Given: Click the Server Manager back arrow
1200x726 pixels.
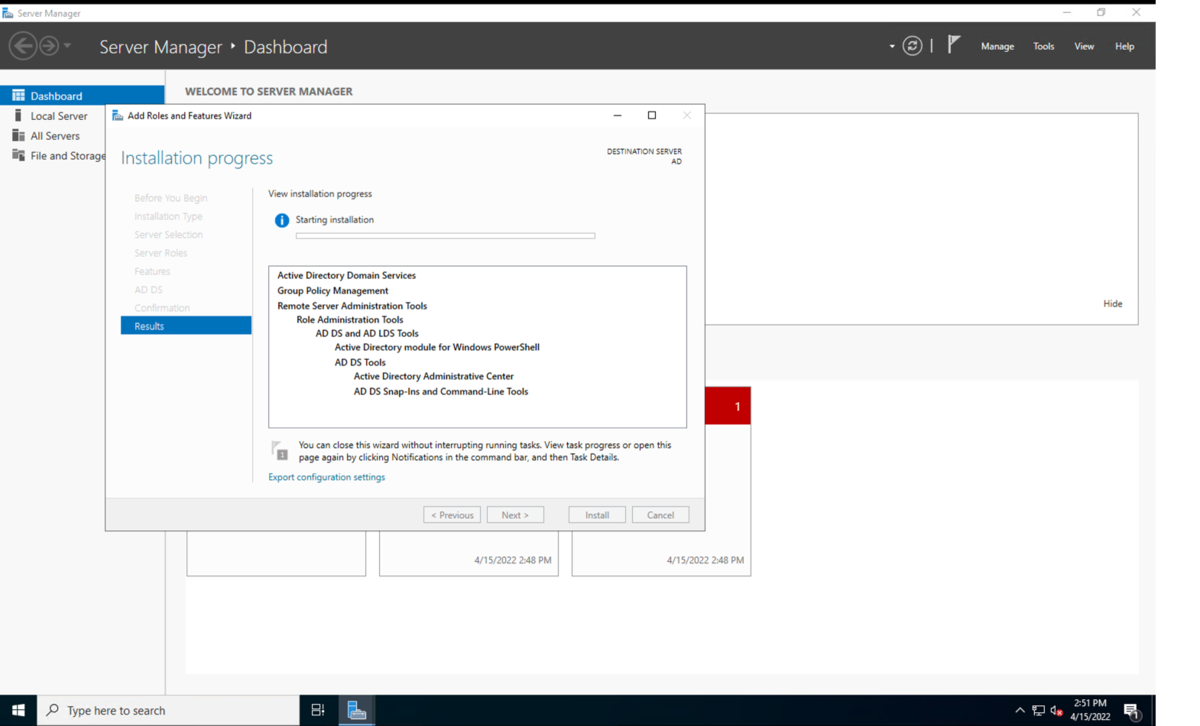Looking at the screenshot, I should point(23,46).
